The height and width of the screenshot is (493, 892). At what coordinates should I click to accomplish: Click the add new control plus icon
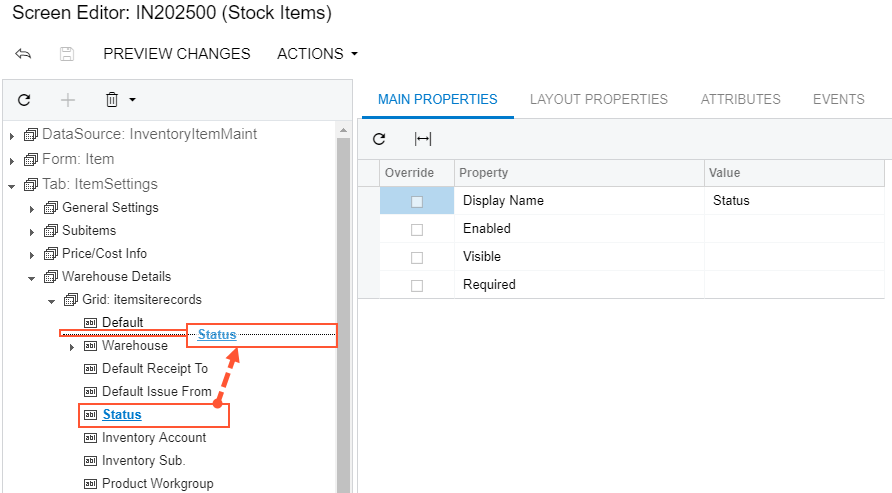pyautogui.click(x=68, y=100)
